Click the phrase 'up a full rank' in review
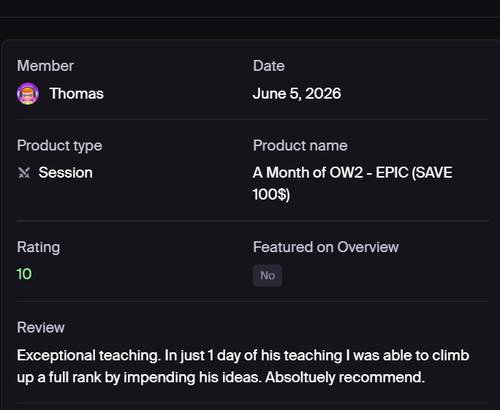 (x=59, y=378)
